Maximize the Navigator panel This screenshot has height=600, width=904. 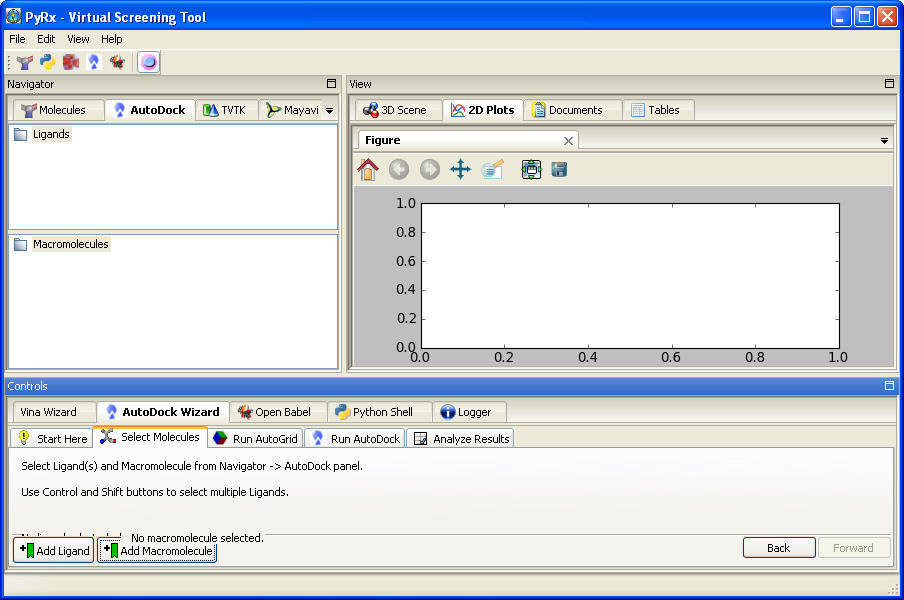click(x=332, y=84)
